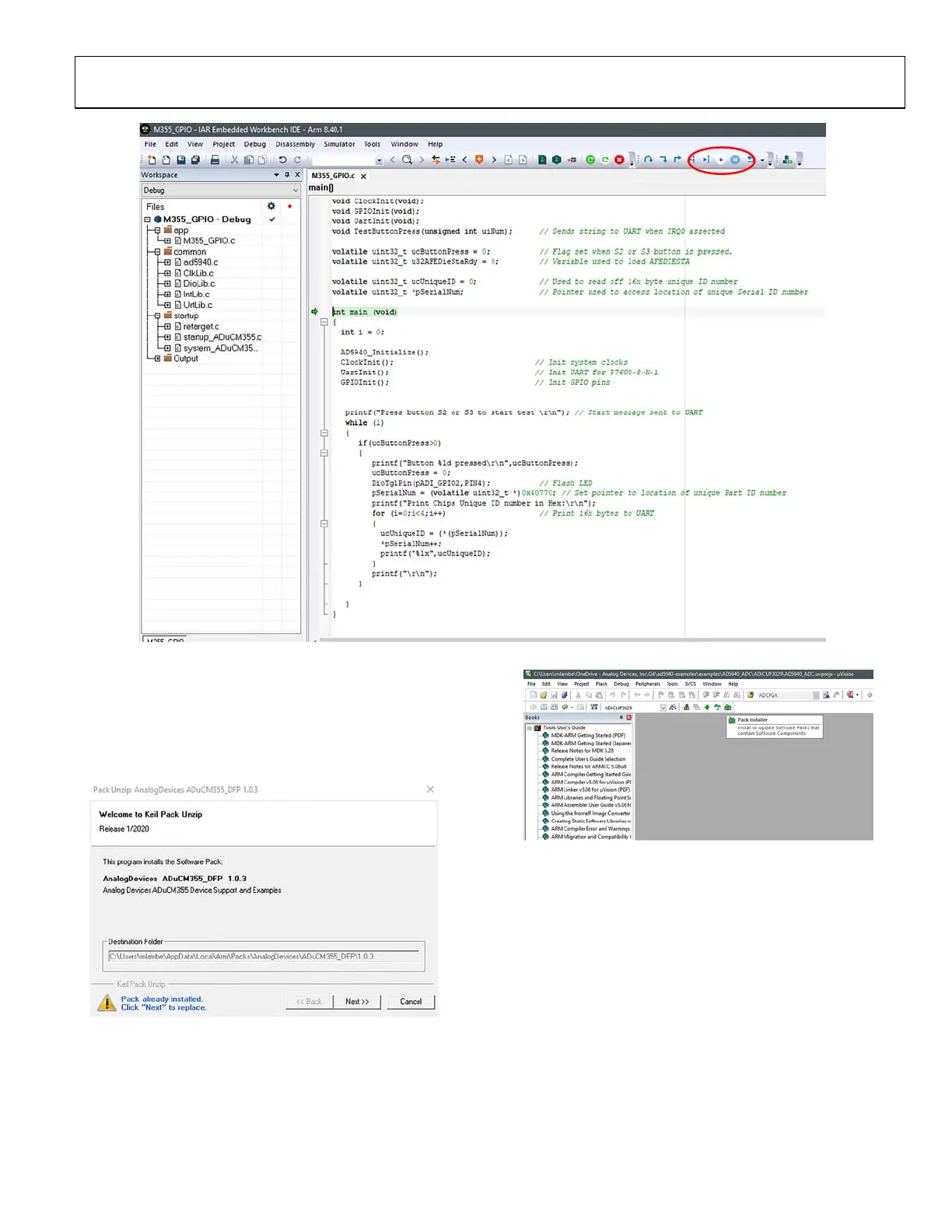Image resolution: width=952 pixels, height=1232 pixels.
Task: Click the Print icon in IAR toolbar
Action: (x=215, y=160)
